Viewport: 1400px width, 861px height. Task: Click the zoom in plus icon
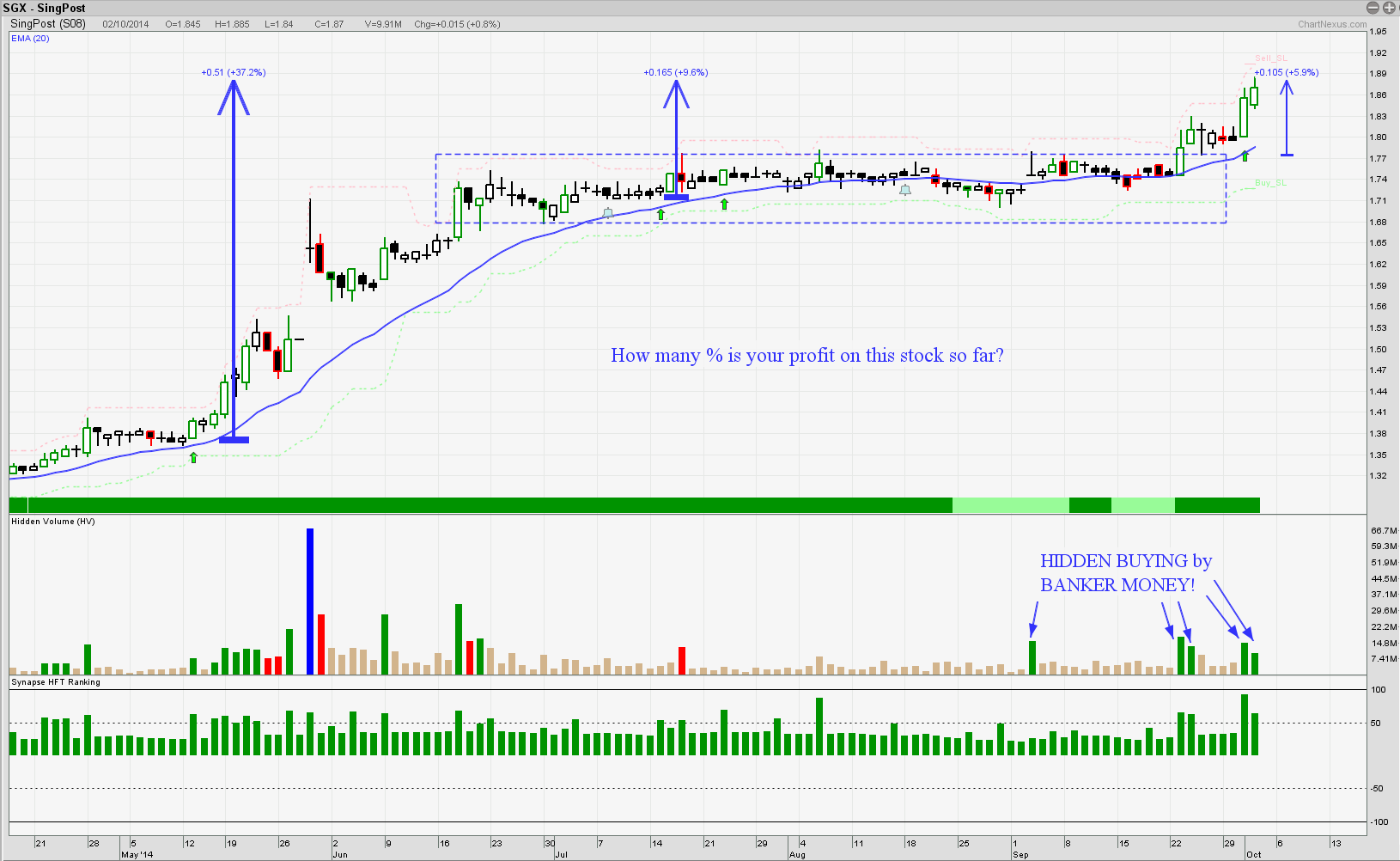click(x=1388, y=8)
